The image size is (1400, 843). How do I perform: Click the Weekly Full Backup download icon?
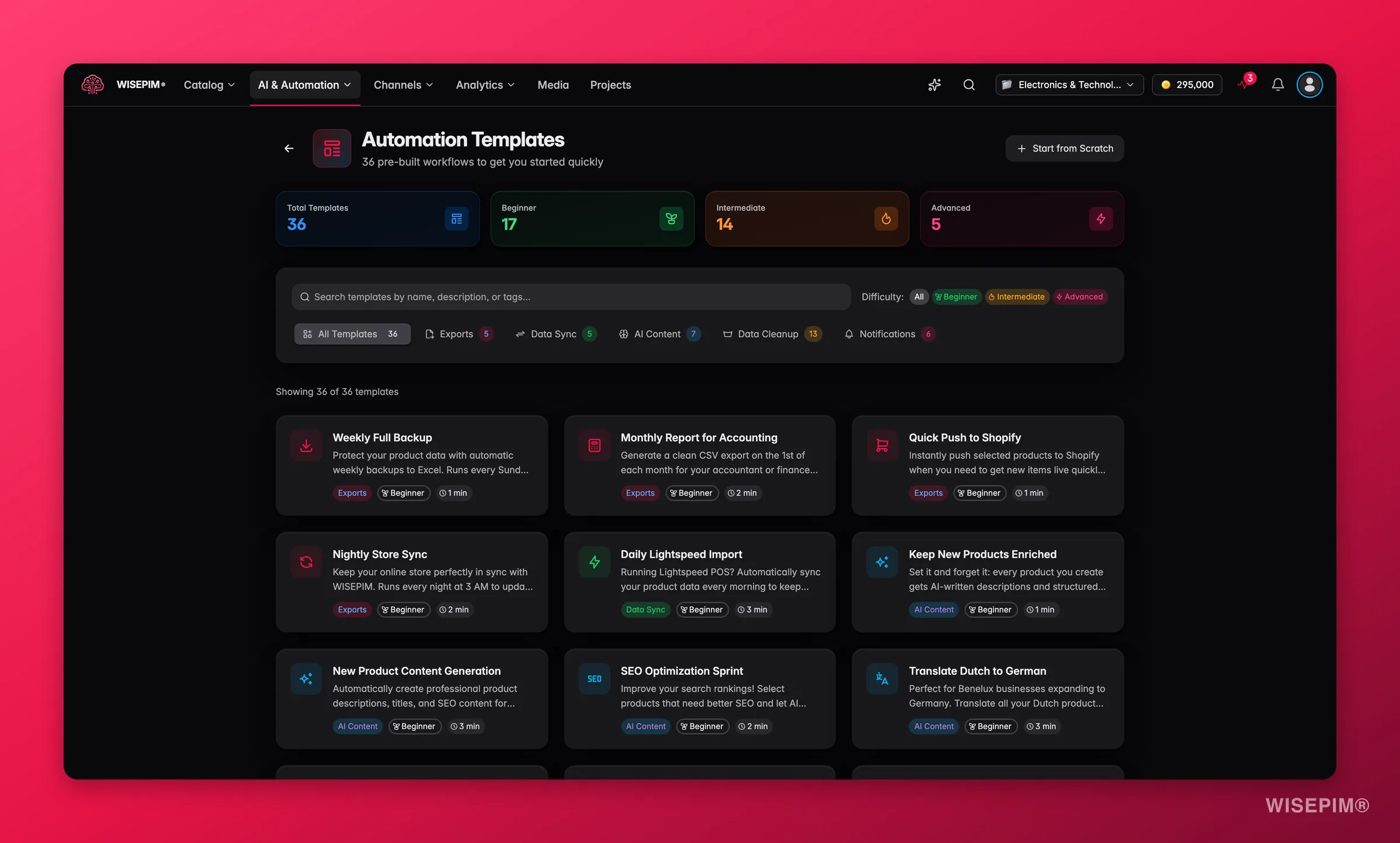click(x=306, y=446)
